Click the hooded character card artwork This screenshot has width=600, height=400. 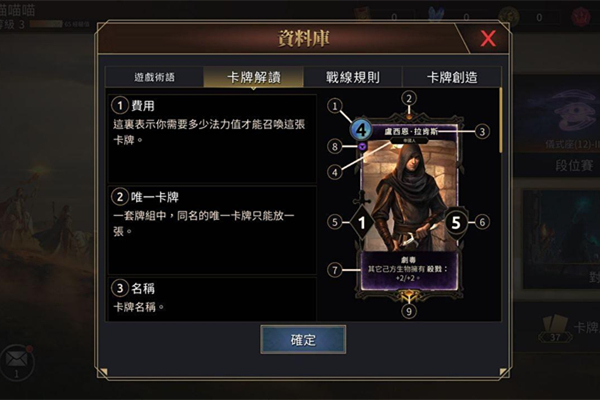pos(409,197)
